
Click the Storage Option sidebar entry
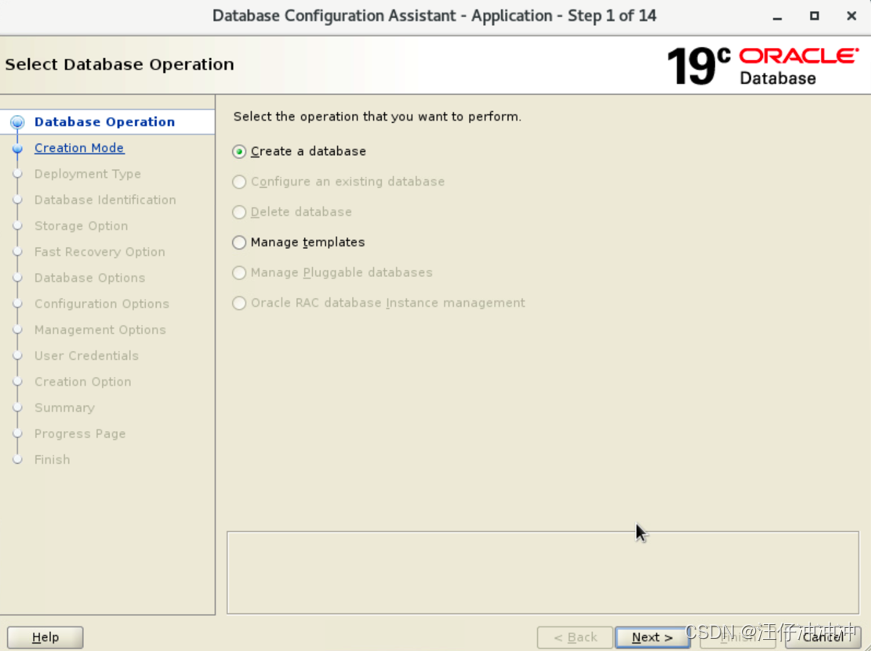point(79,225)
